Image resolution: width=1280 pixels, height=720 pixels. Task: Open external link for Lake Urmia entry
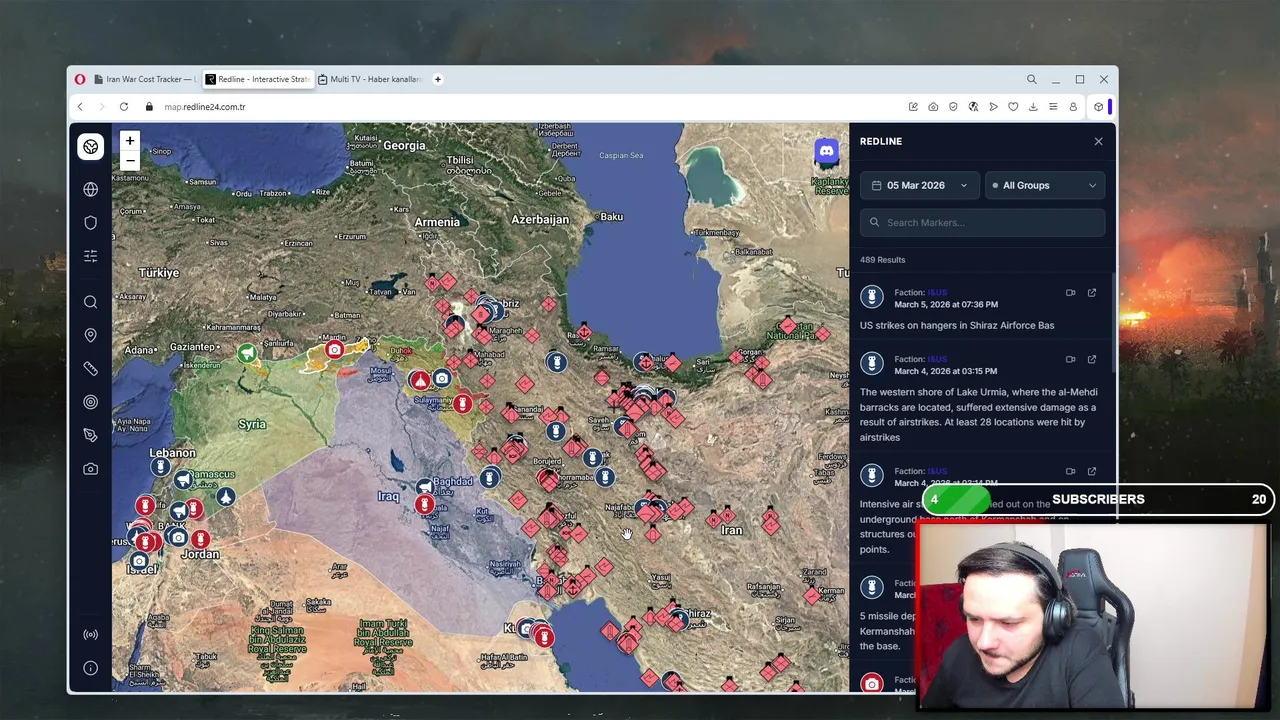[x=1092, y=359]
